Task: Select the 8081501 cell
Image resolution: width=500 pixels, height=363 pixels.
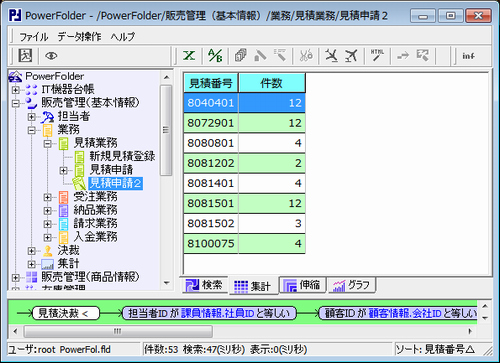Action: coord(211,203)
